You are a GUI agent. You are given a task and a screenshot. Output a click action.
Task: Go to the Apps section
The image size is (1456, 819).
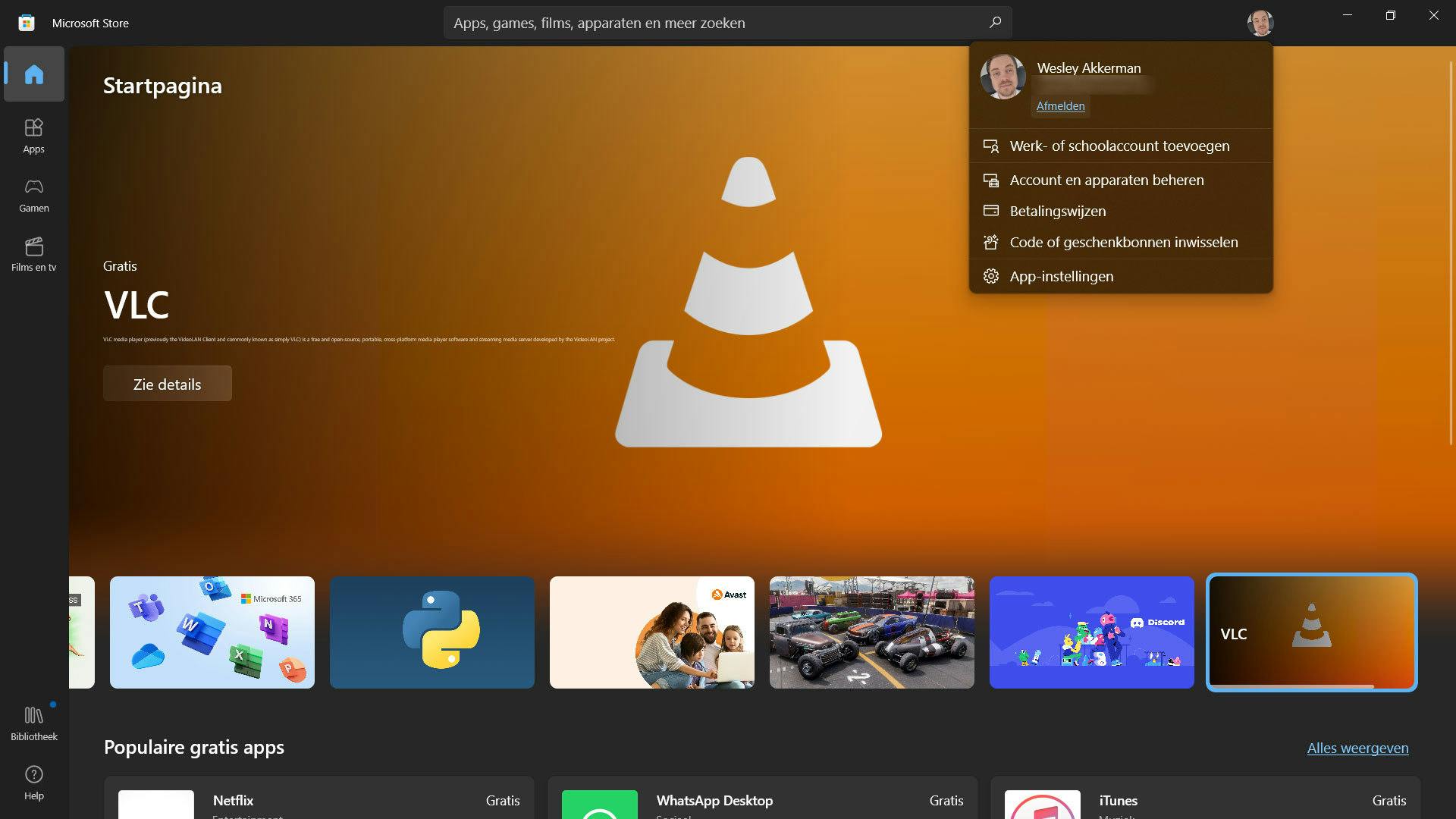(x=33, y=136)
